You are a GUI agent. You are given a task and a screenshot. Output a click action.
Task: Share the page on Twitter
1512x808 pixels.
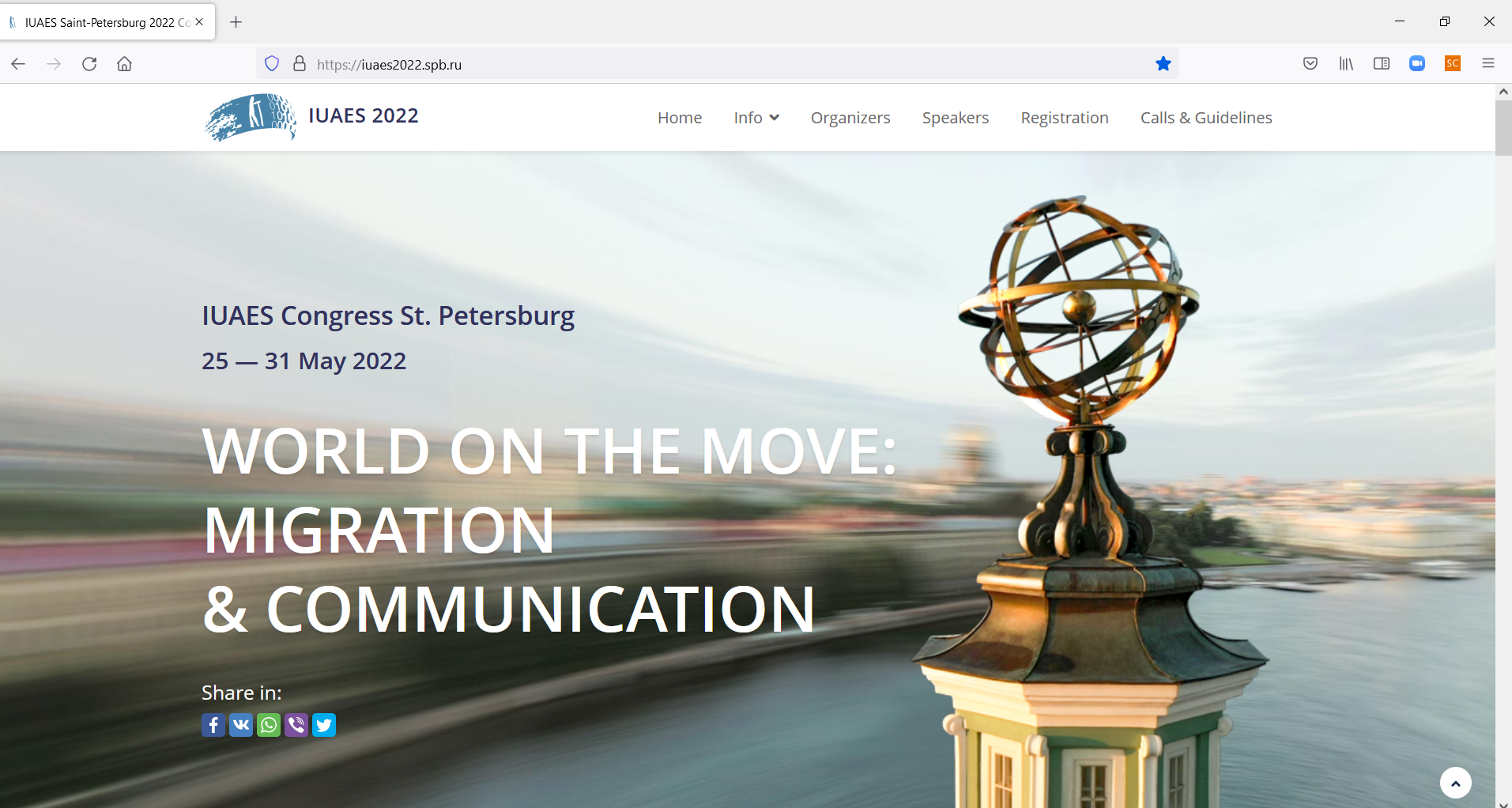pos(324,725)
